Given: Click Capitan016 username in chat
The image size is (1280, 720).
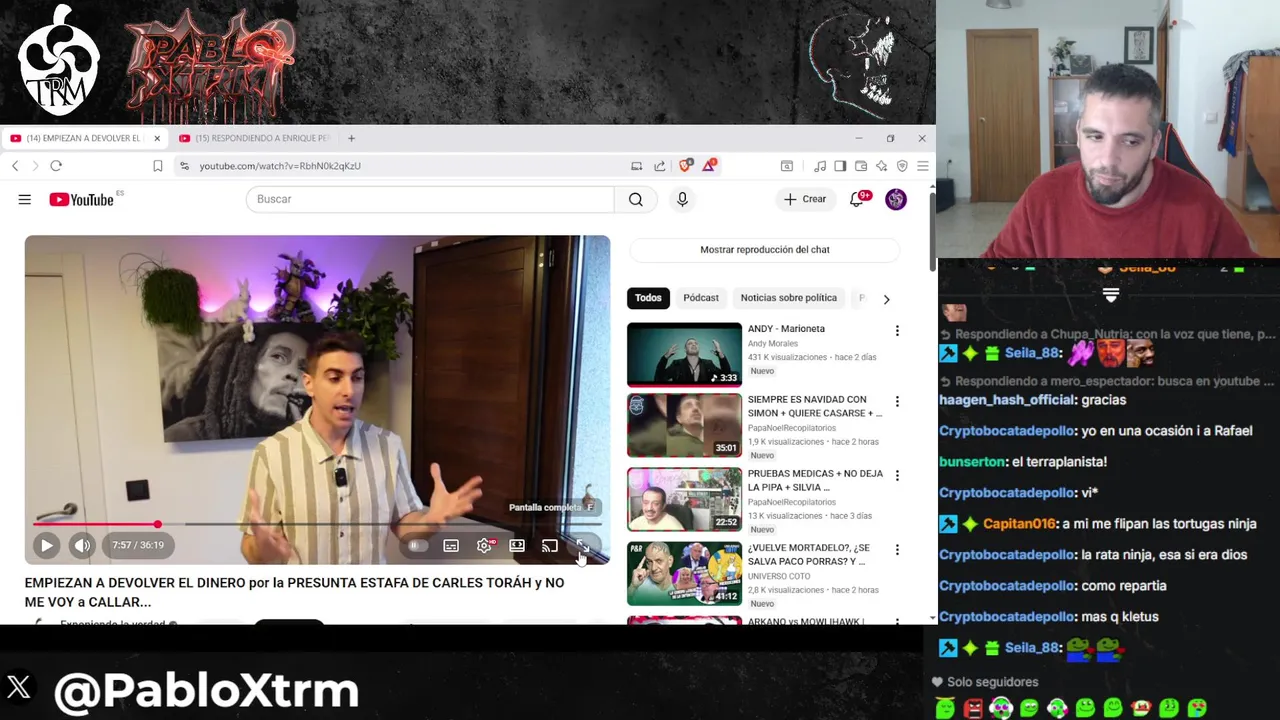Looking at the screenshot, I should click(1019, 524).
